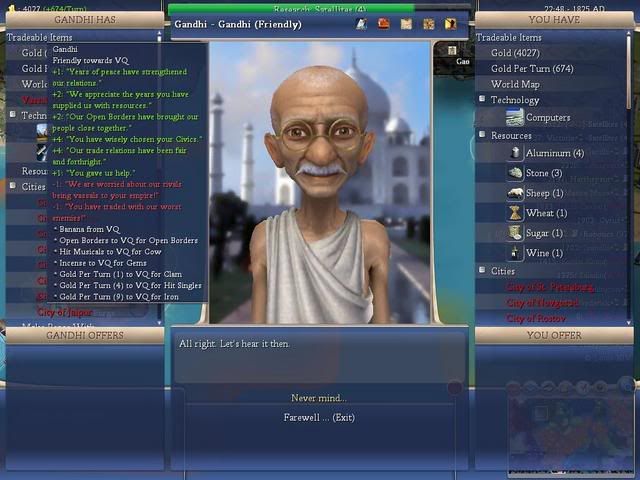
Task: Click the small building icon above Gao
Action: point(452,51)
